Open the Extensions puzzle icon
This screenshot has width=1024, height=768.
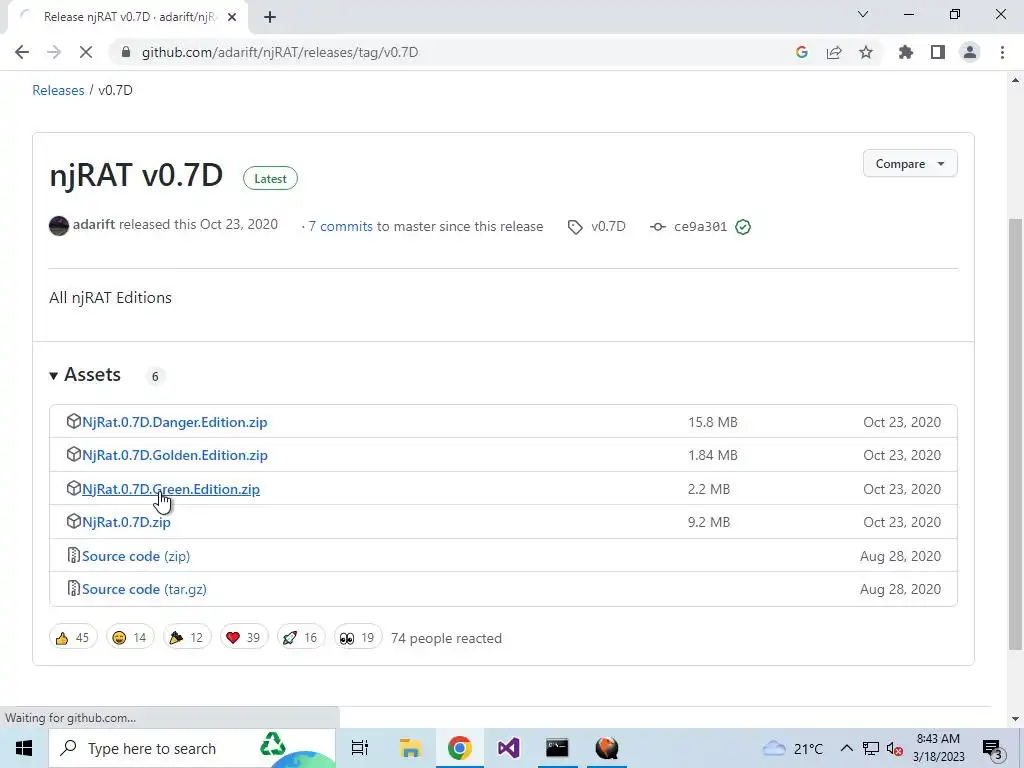pyautogui.click(x=906, y=52)
